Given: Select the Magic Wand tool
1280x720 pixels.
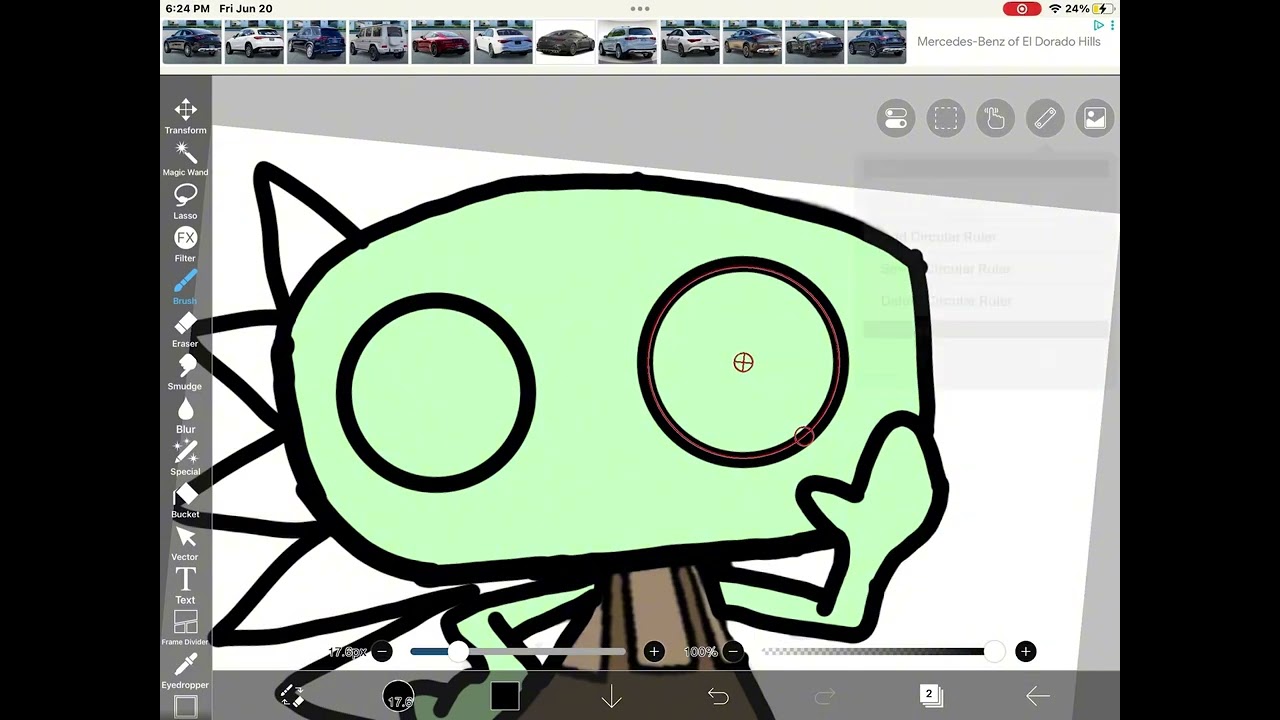Looking at the screenshot, I should (185, 159).
